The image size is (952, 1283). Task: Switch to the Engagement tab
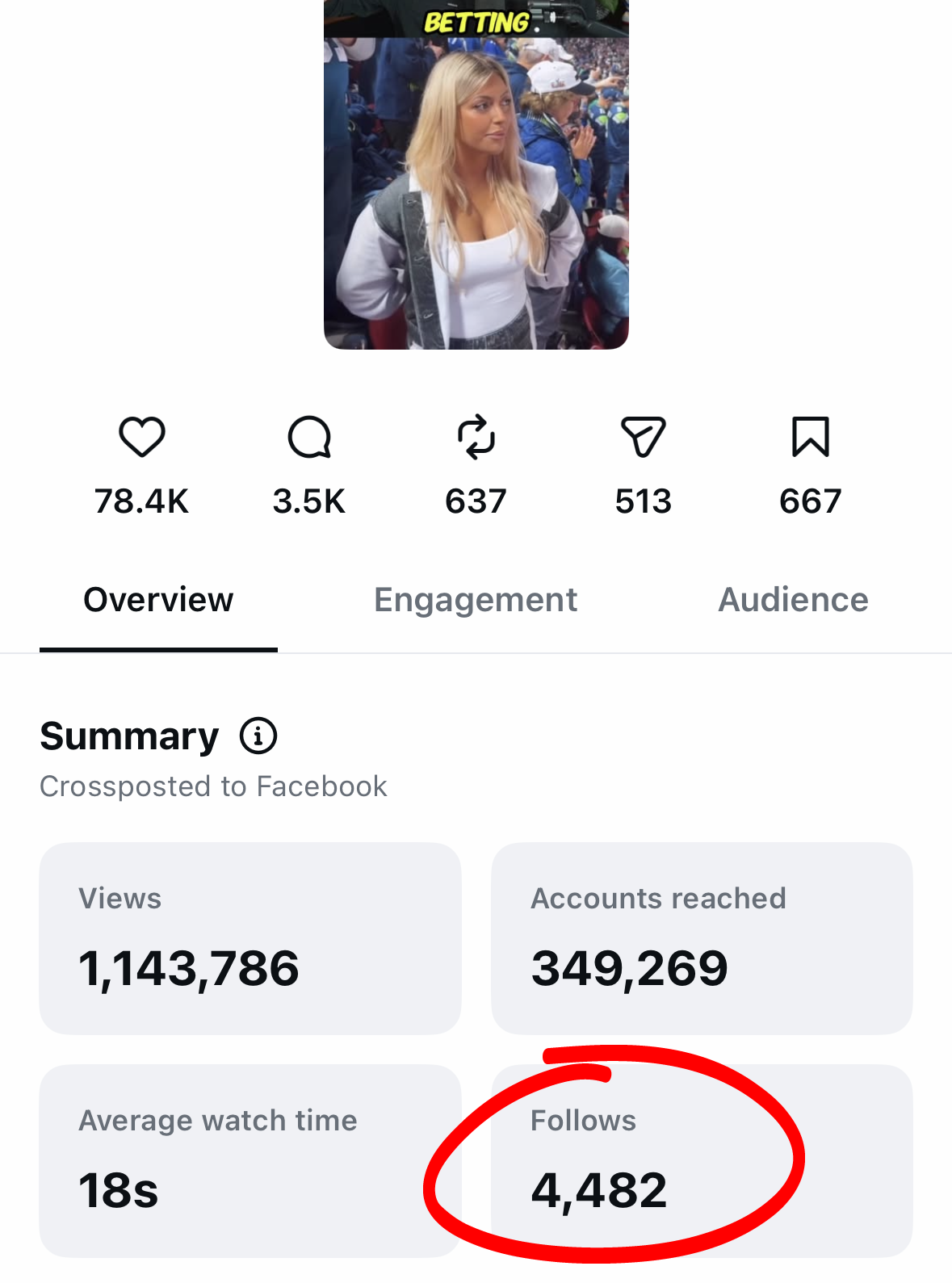pos(476,600)
